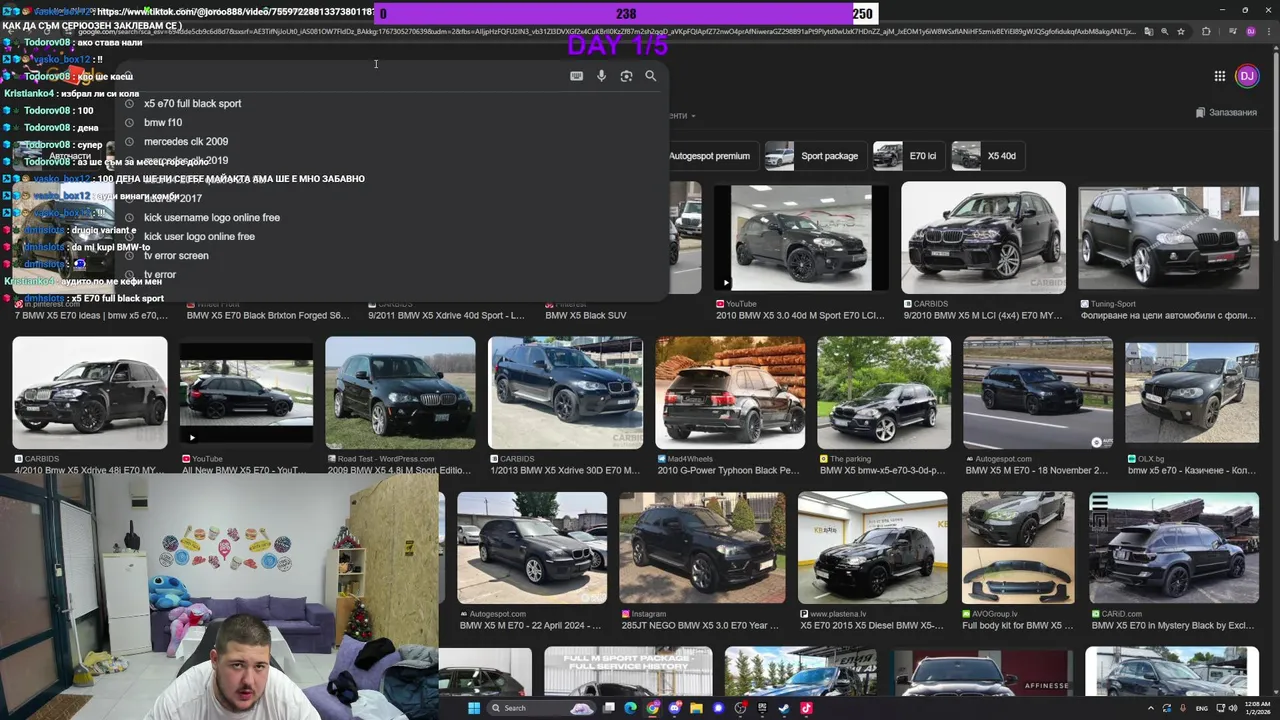Click the Google search magnifier icon
Viewport: 1280px width, 720px height.
point(650,76)
